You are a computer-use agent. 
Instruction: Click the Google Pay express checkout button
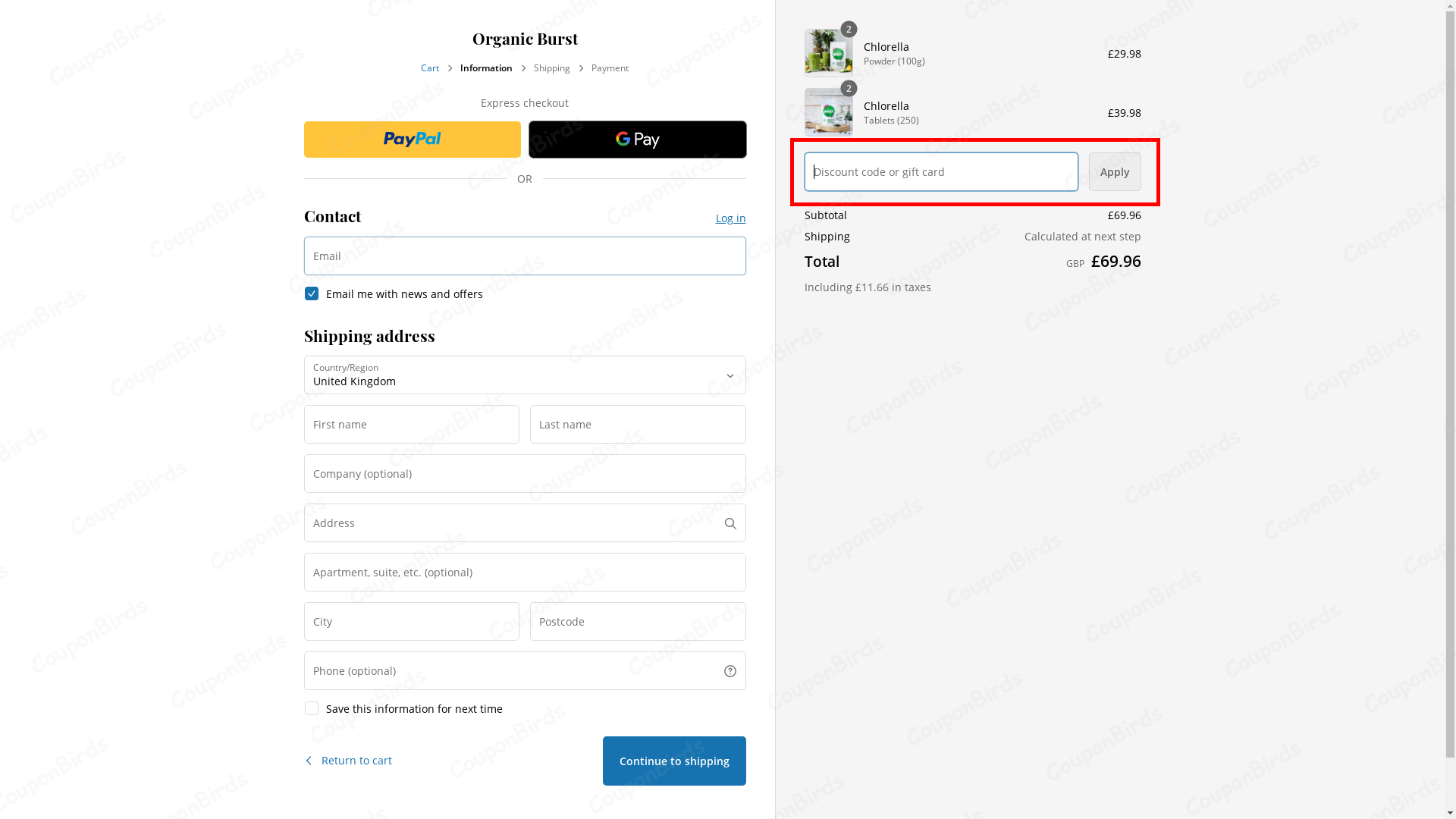[637, 140]
